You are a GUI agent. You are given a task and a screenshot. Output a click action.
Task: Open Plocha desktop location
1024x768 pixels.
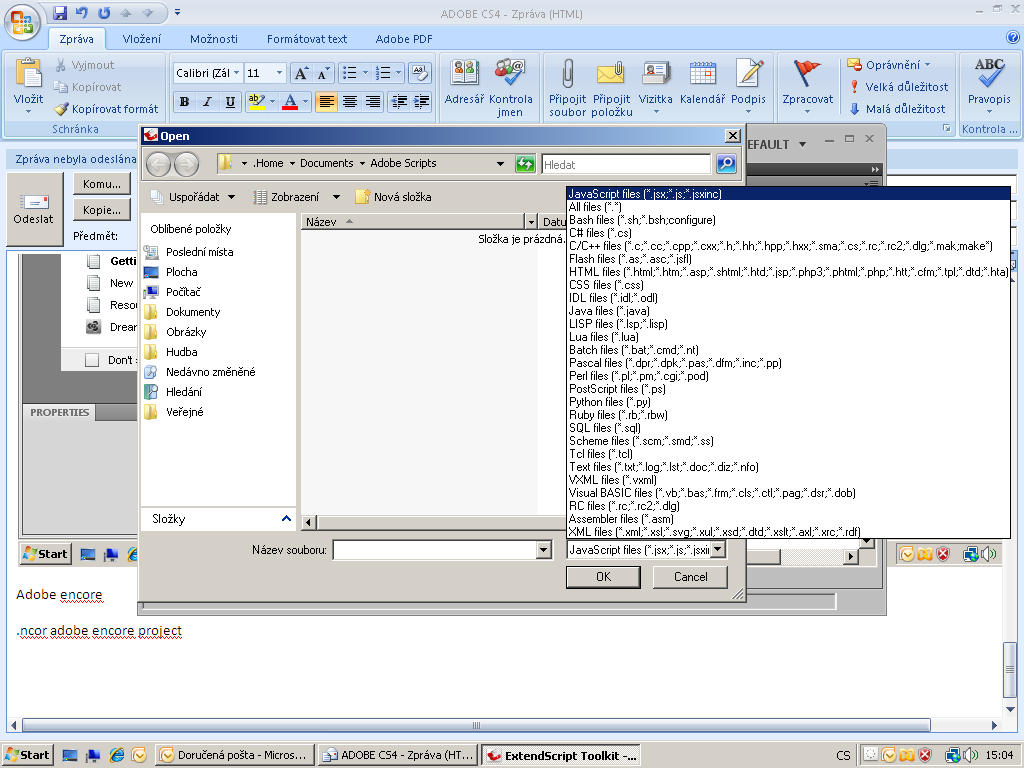182,272
